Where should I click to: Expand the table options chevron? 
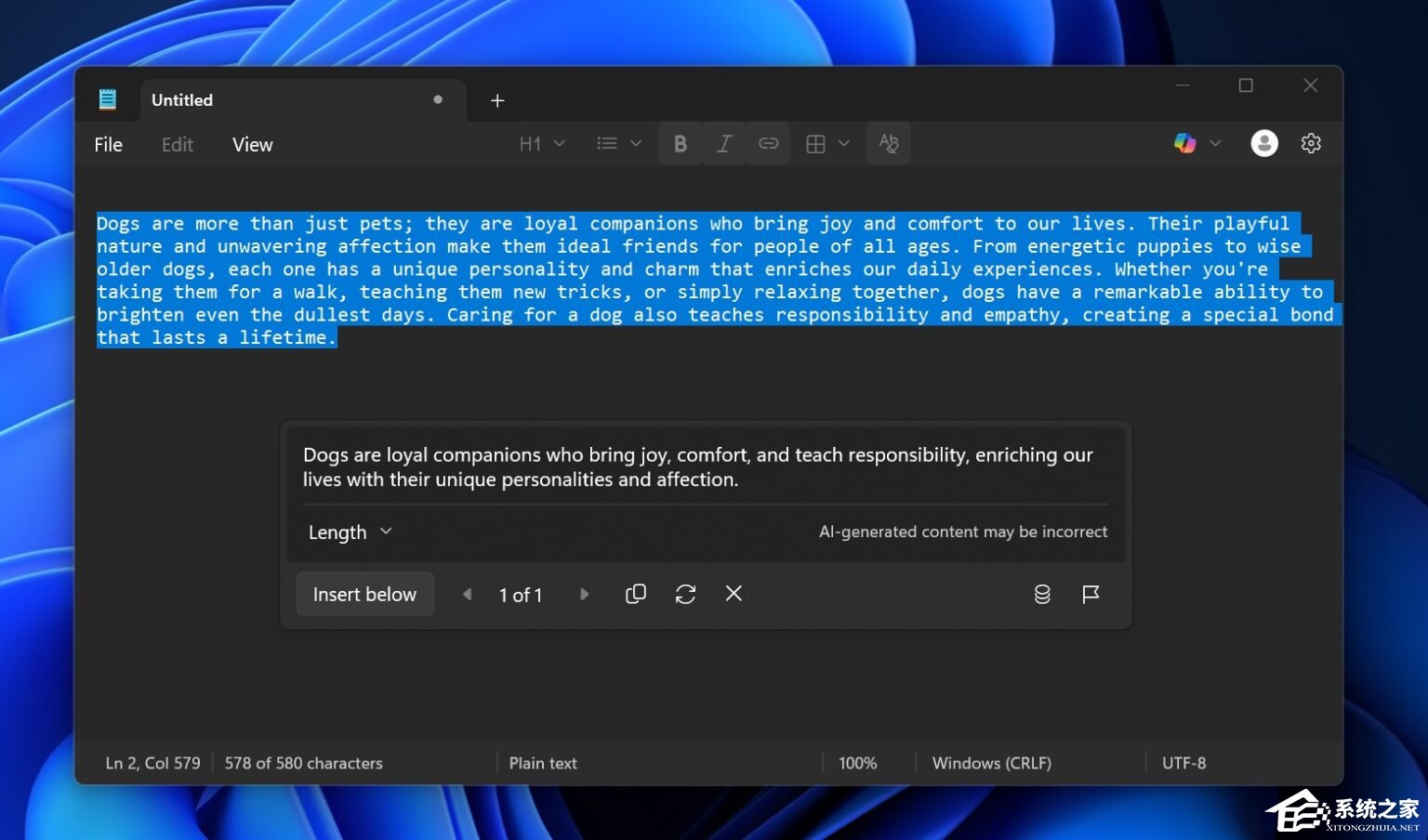pos(844,144)
